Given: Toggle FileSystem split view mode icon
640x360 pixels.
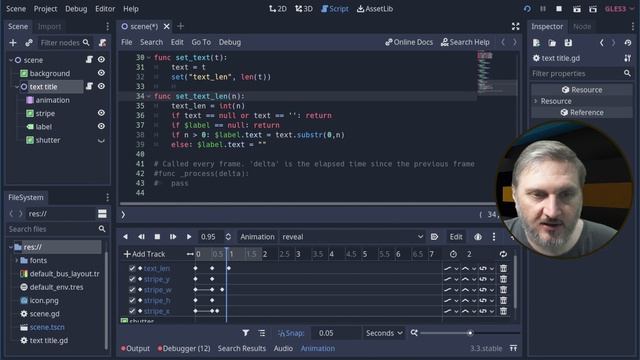Looking at the screenshot, I should [102, 213].
